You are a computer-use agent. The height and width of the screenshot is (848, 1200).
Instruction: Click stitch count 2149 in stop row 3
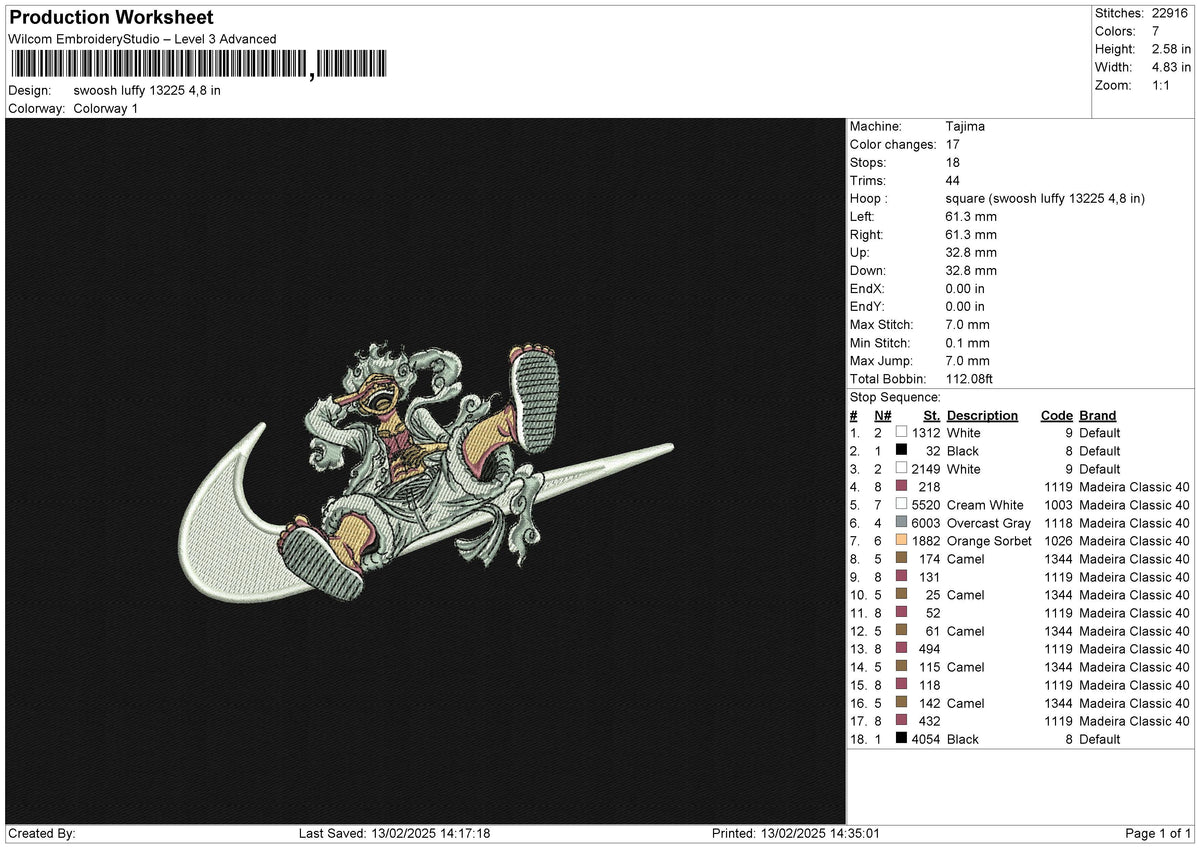926,469
